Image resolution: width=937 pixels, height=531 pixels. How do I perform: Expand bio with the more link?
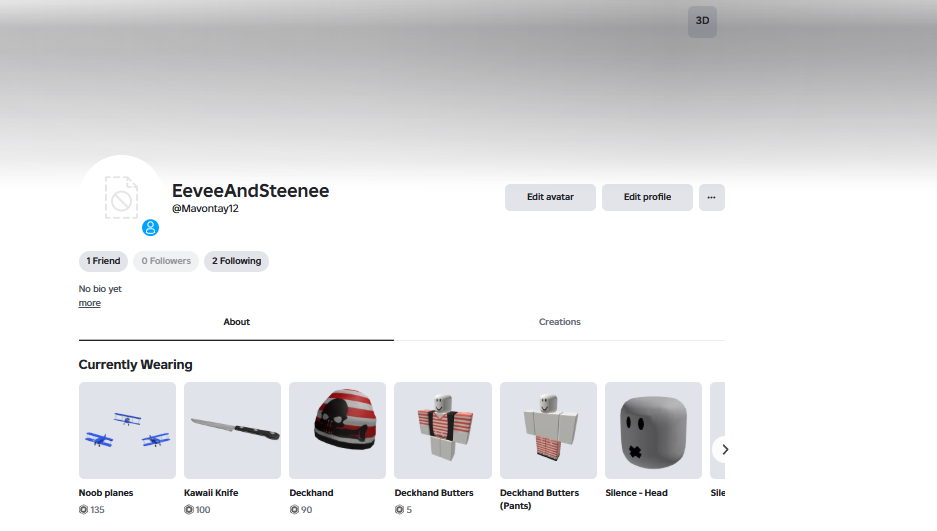click(x=90, y=303)
